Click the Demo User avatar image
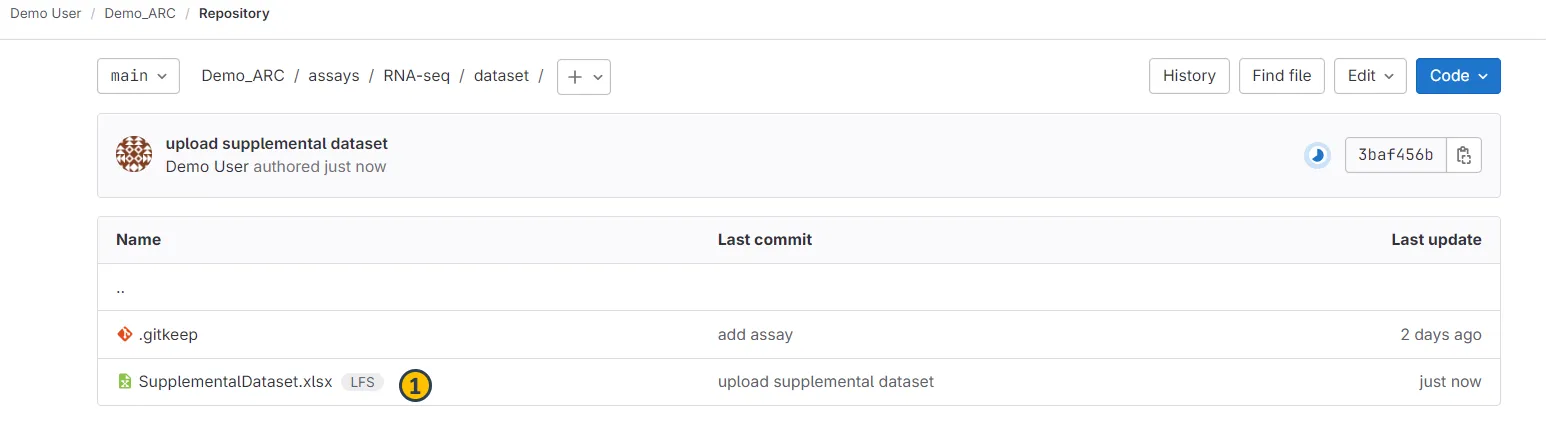The image size is (1547, 423). (134, 155)
